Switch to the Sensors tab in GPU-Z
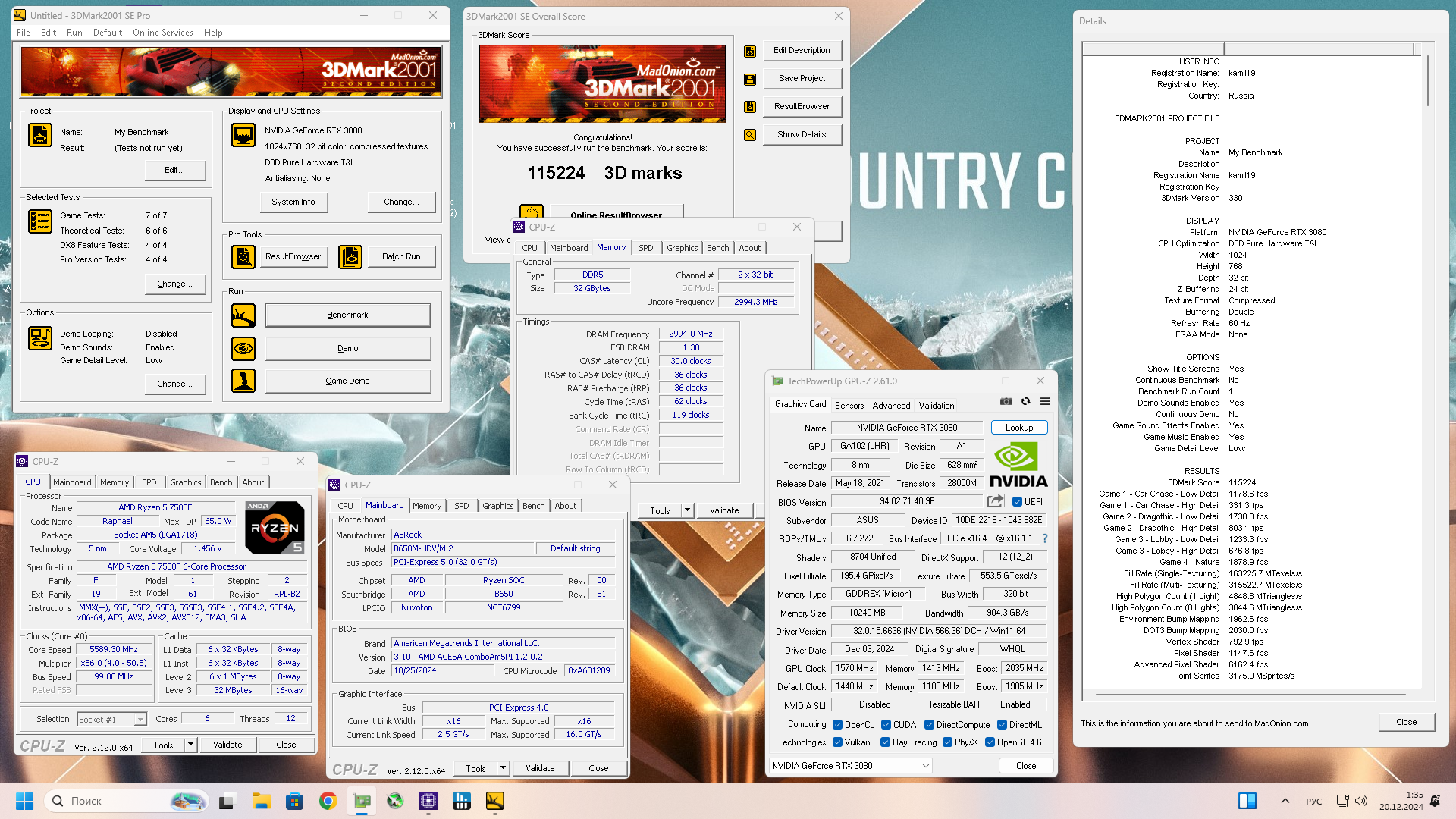This screenshot has width=1456, height=819. [849, 406]
